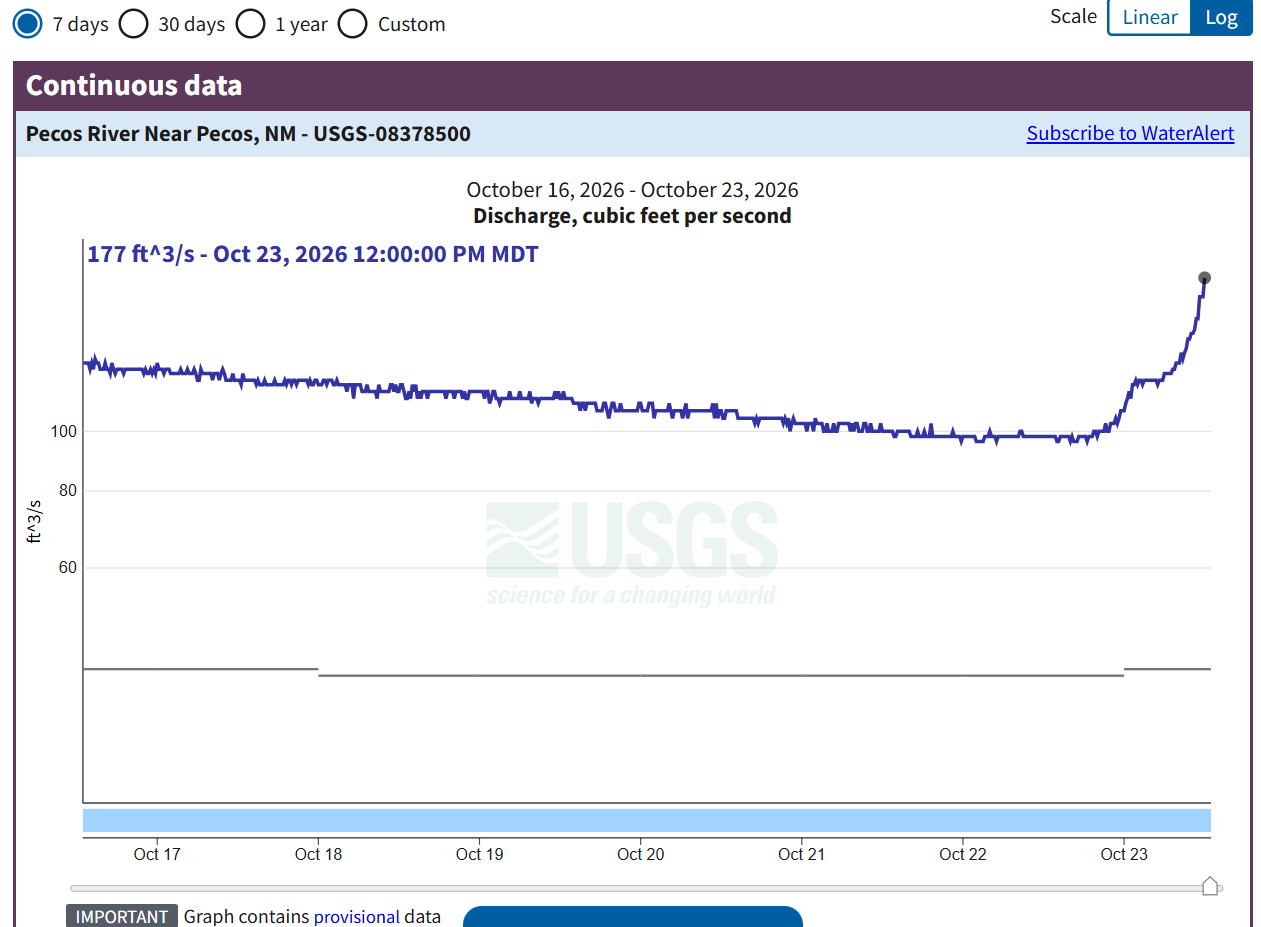Click the Discharge, cubic feet per second title
The width and height of the screenshot is (1261, 927).
pyautogui.click(x=632, y=215)
